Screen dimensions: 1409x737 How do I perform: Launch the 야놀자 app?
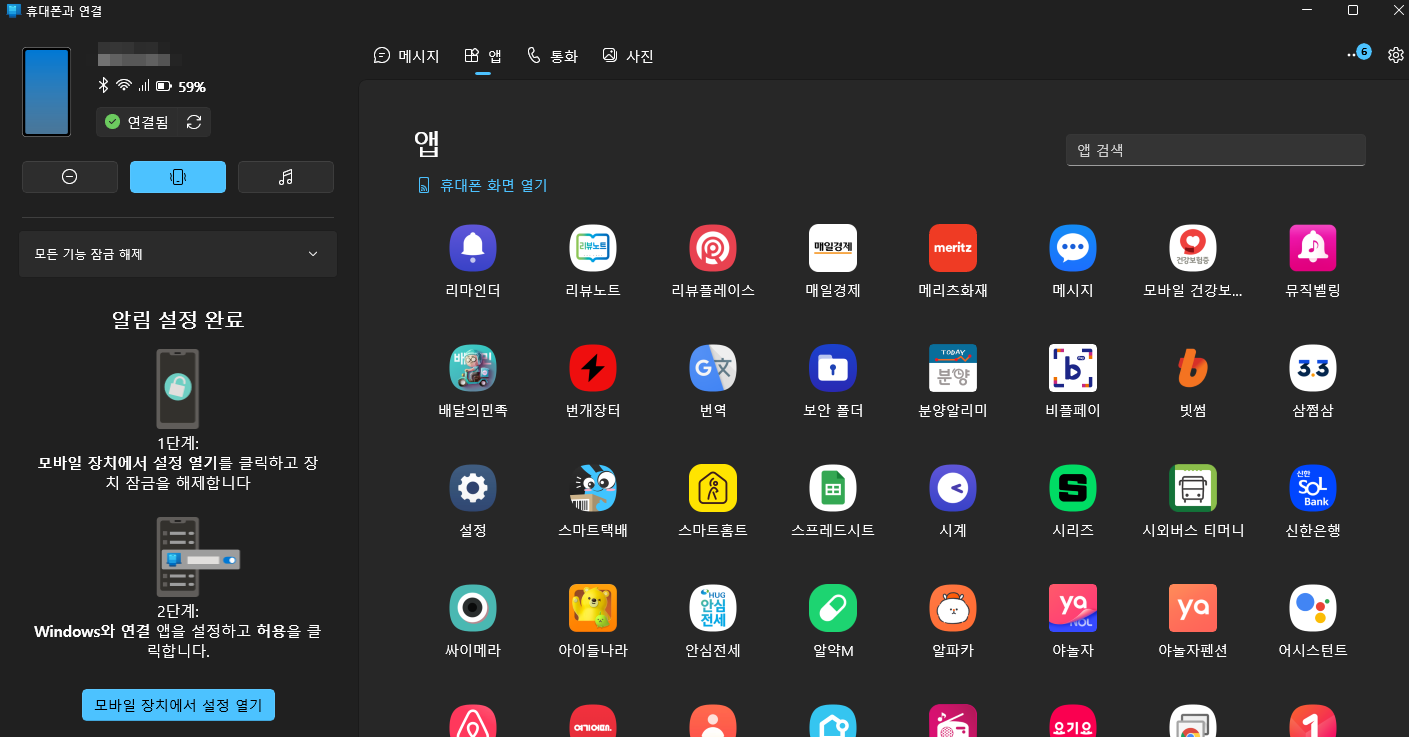pos(1073,608)
